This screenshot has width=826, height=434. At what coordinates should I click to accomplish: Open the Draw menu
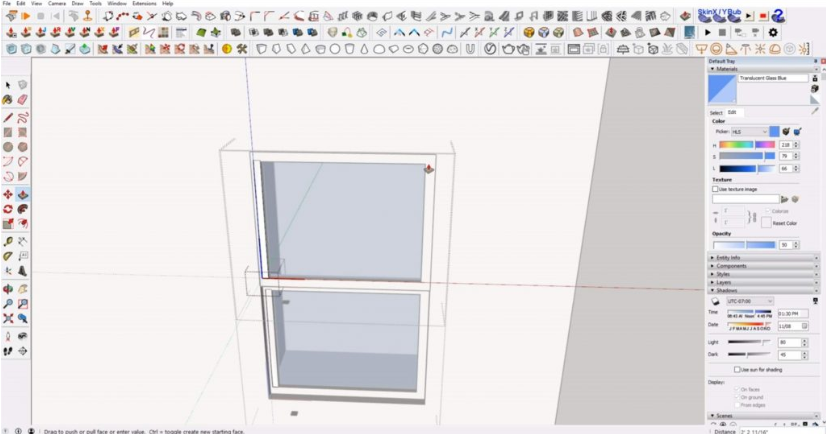[x=77, y=3]
